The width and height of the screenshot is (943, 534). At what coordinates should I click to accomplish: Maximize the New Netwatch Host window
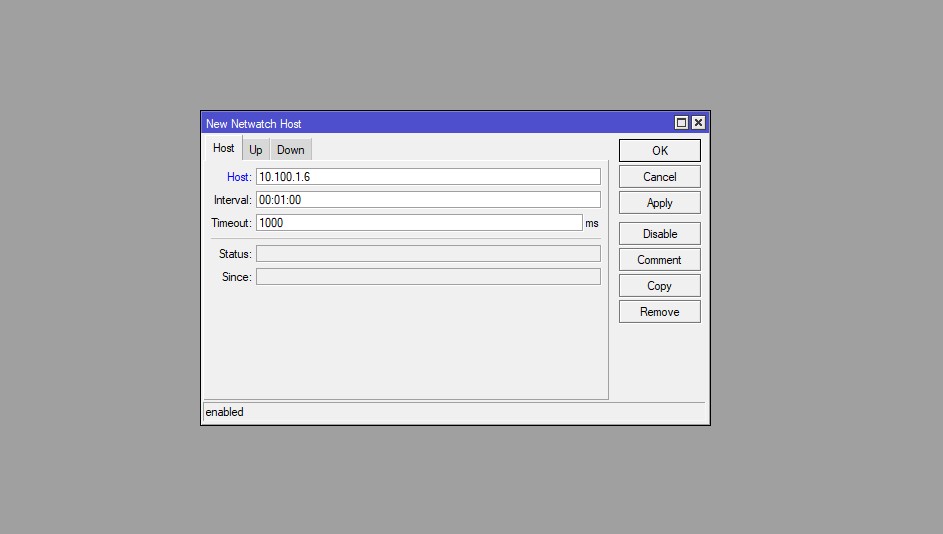click(x=682, y=123)
